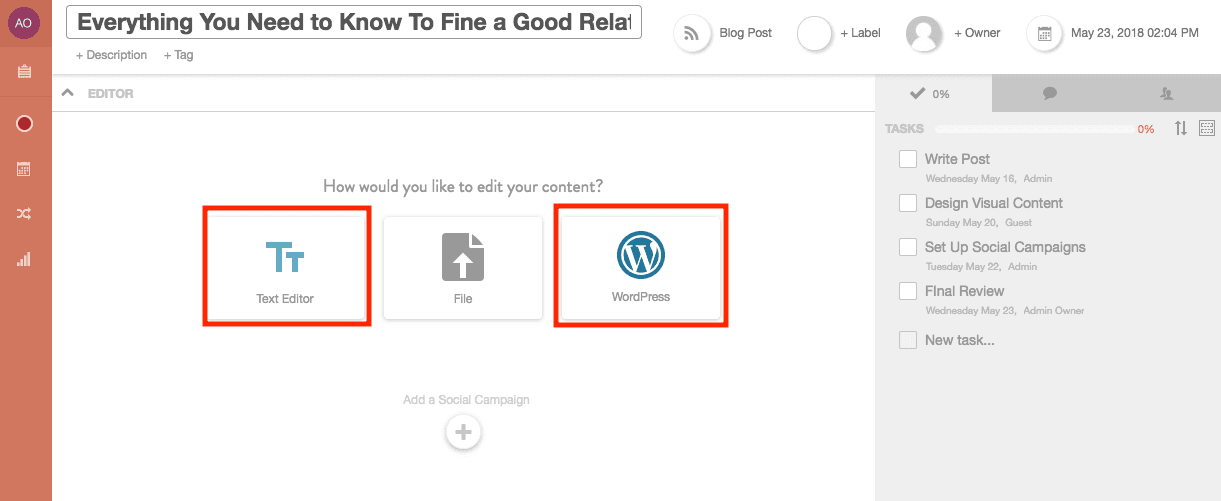Check the Design Visual Content task

click(x=908, y=203)
